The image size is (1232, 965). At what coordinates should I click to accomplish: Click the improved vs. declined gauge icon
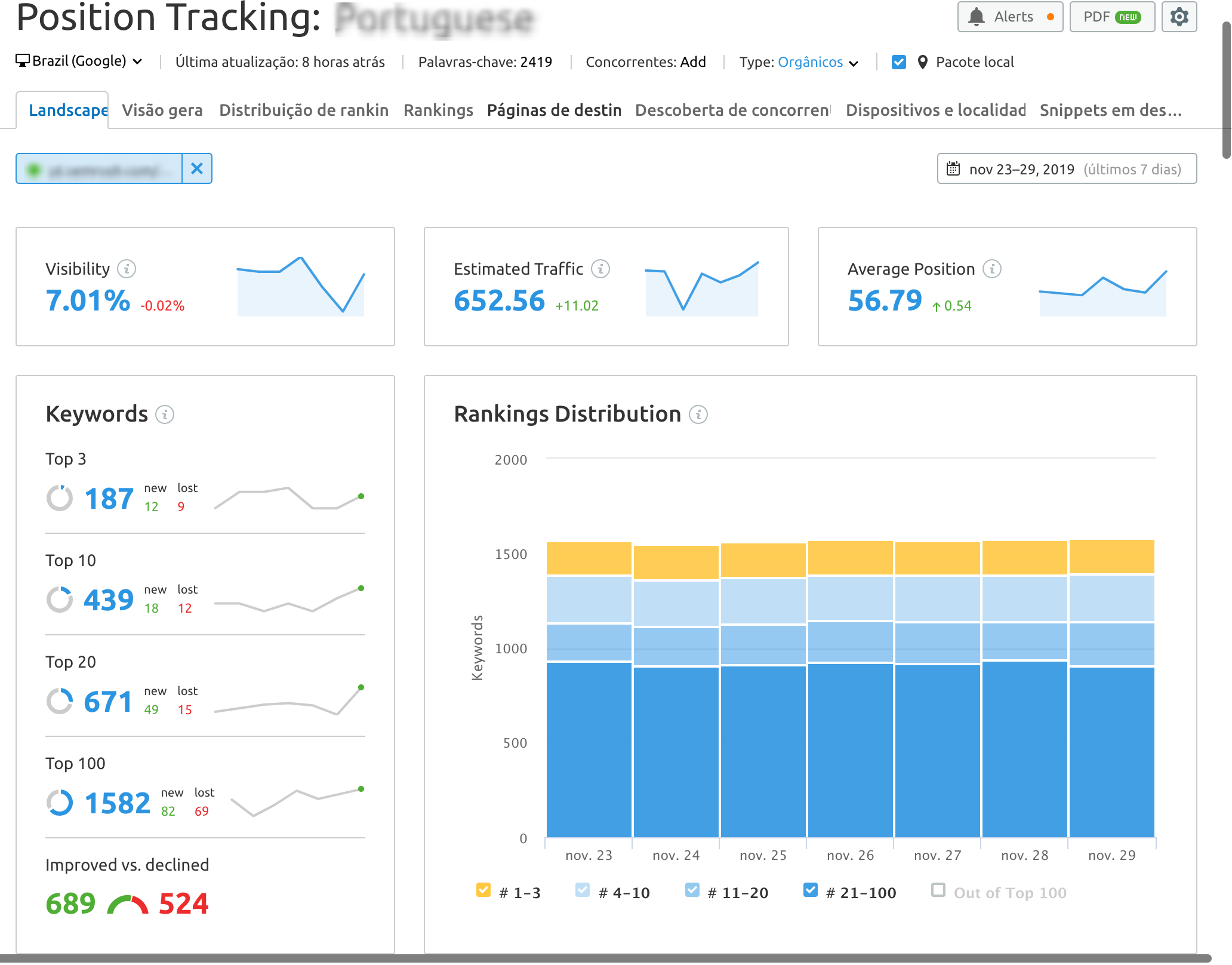pos(127,905)
